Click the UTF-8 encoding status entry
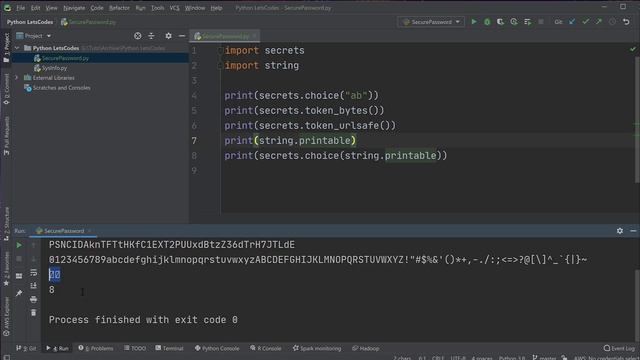 (x=458, y=358)
